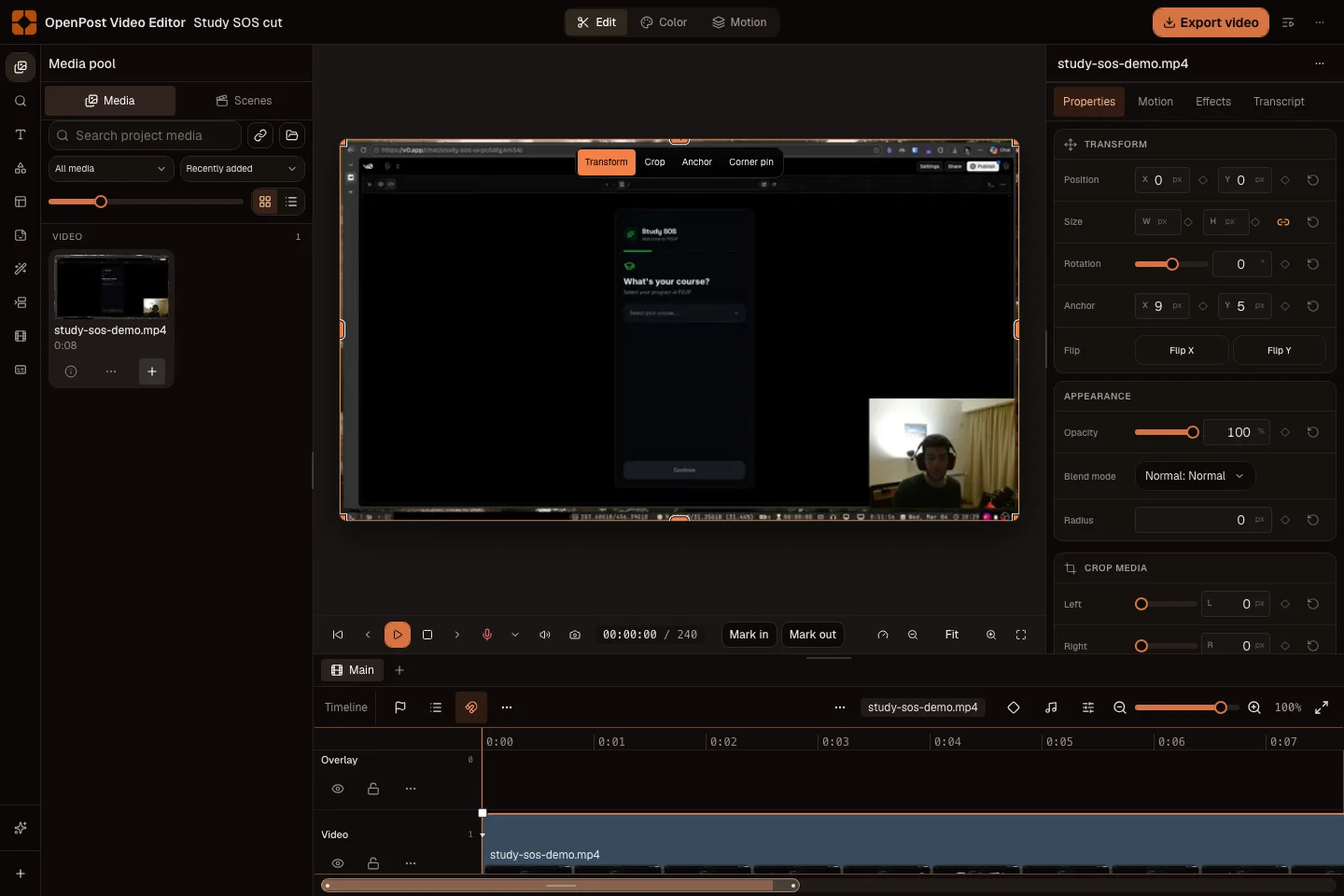Zoom in the preview viewer

click(x=991, y=635)
